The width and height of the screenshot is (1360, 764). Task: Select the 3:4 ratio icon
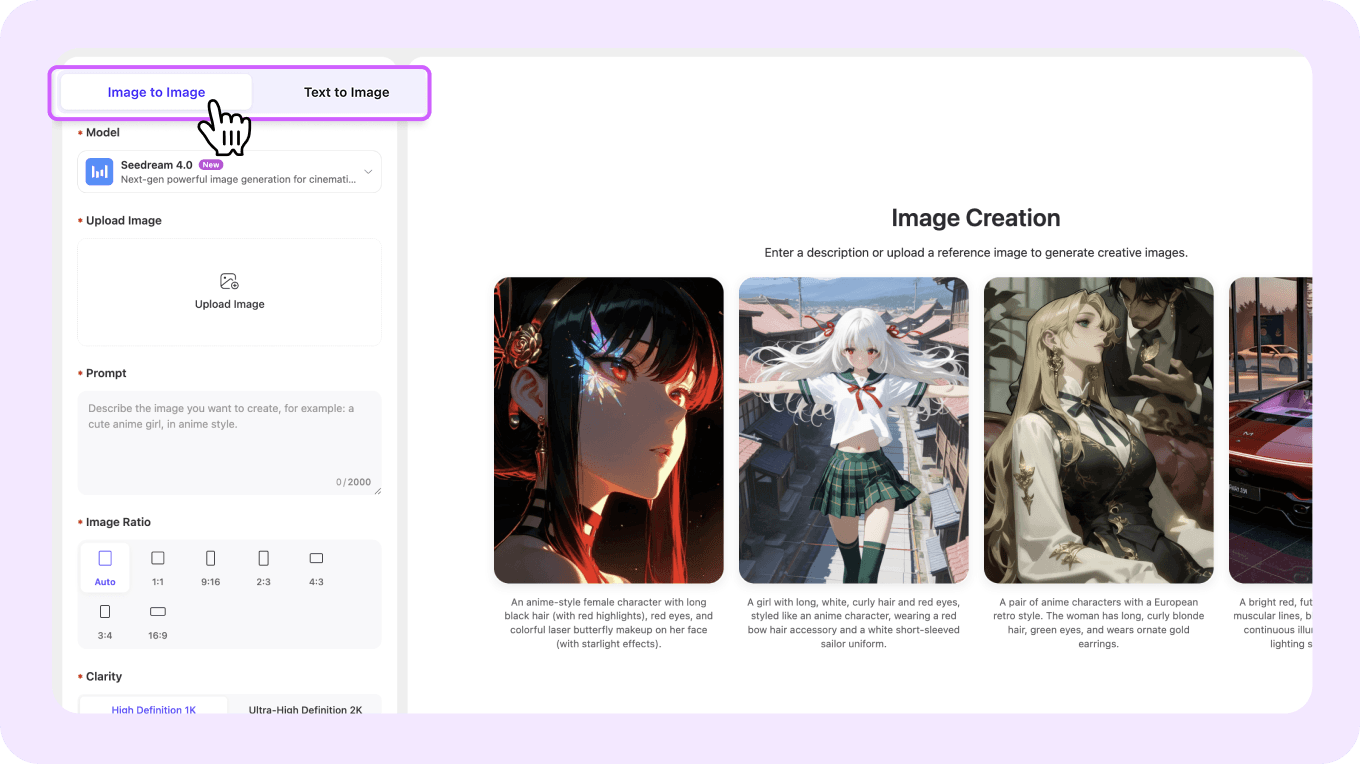[105, 611]
